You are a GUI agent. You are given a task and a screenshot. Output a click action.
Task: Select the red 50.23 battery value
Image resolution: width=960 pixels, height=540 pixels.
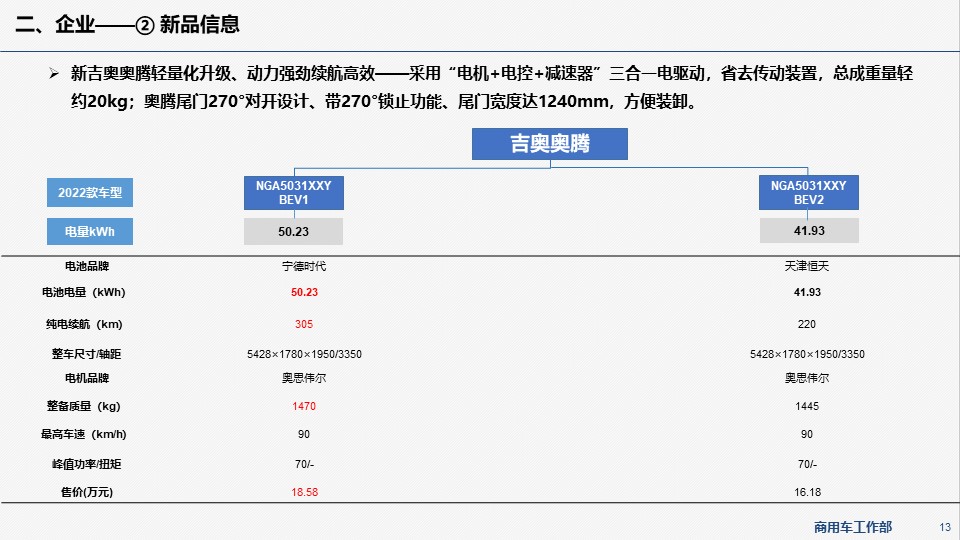pyautogui.click(x=304, y=293)
